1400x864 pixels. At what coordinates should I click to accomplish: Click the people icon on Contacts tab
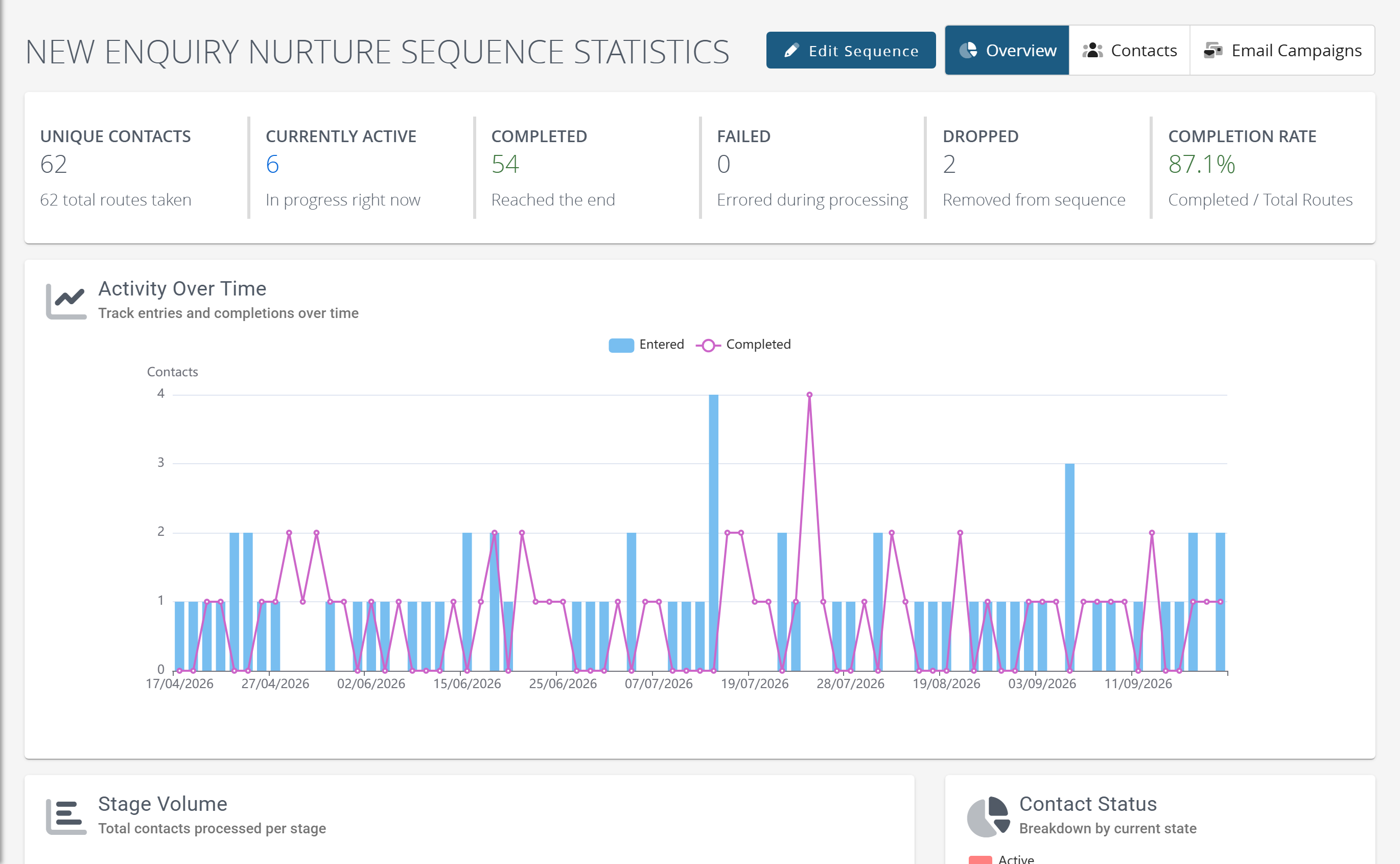point(1092,50)
